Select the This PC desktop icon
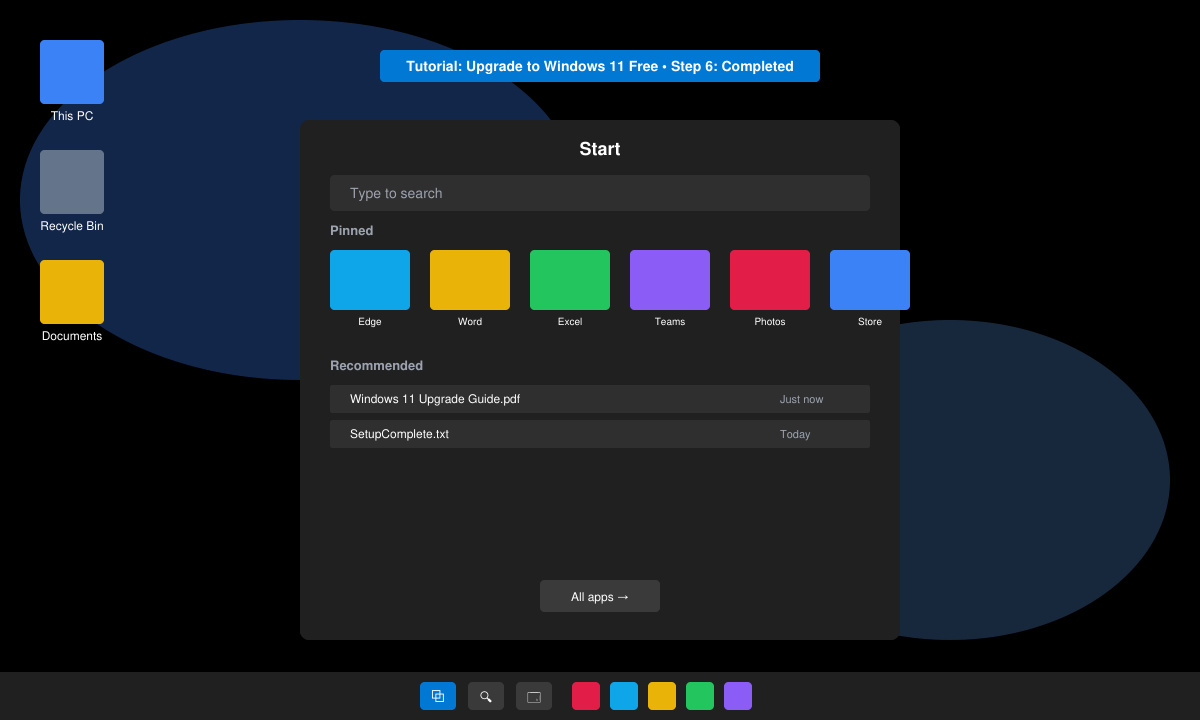Screen dimensions: 1200x720 click(72, 72)
